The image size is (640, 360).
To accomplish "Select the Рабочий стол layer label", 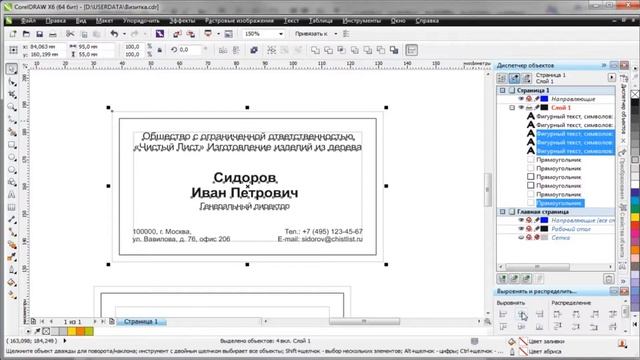I will click(571, 229).
